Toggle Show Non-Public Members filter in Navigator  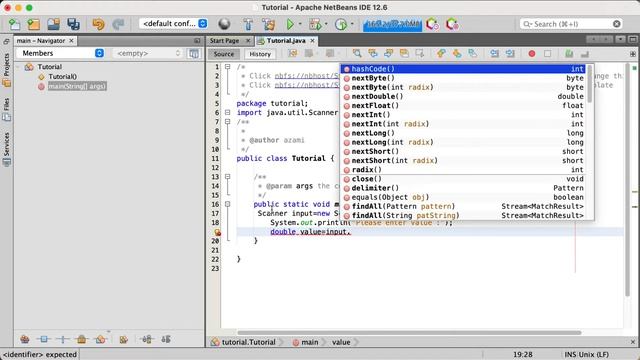pyautogui.click(x=81, y=339)
